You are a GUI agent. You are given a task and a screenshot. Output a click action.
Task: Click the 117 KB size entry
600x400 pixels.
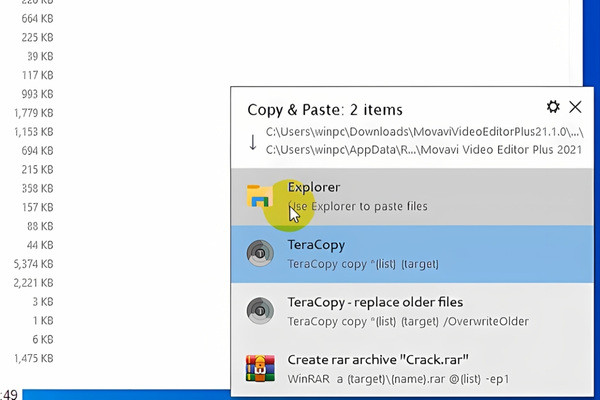coord(37,75)
